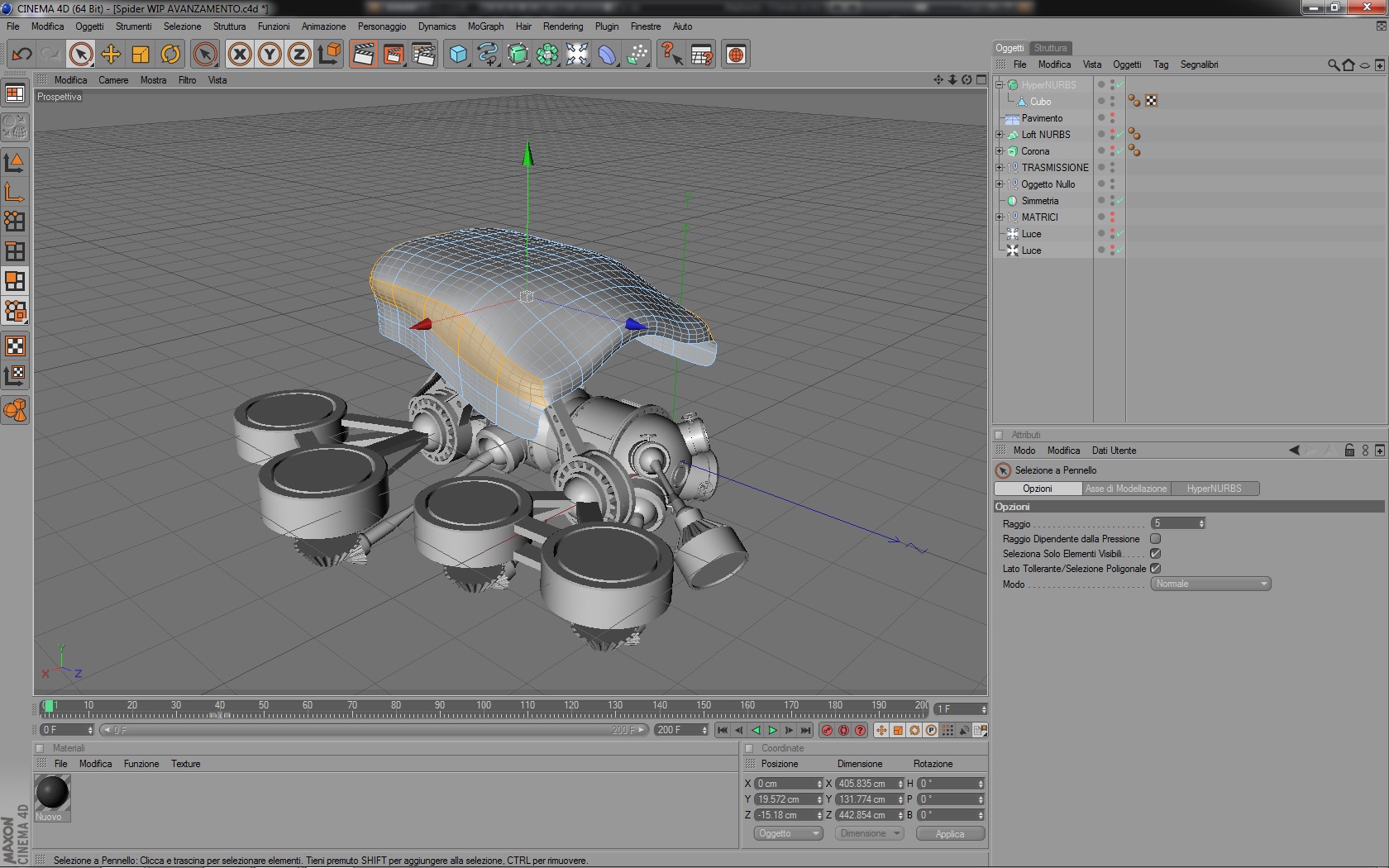Screen dimensions: 1389x868
Task: Expand the Loft NURBS object
Action: (999, 134)
